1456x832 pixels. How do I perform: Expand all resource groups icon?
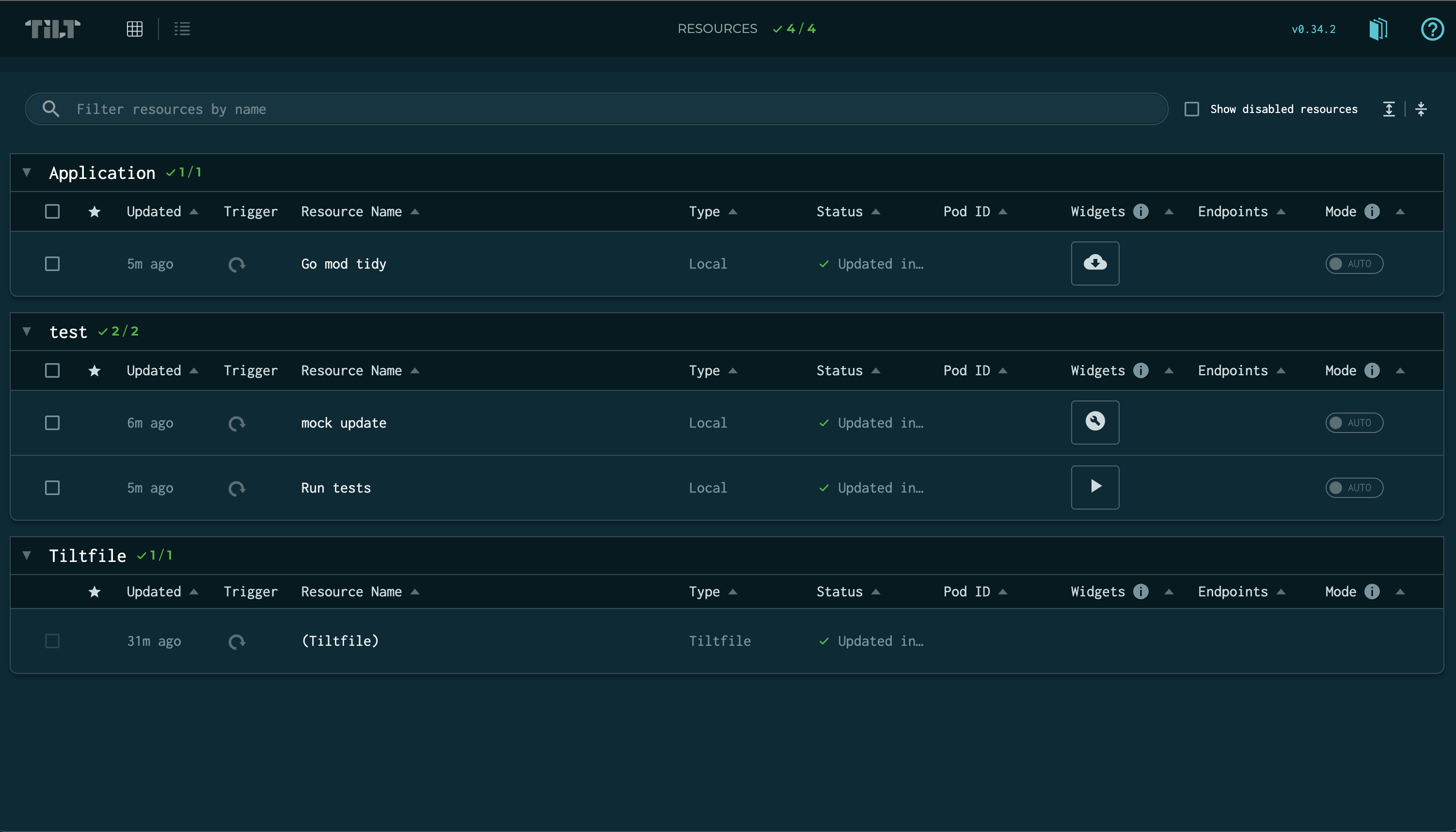click(x=1389, y=109)
